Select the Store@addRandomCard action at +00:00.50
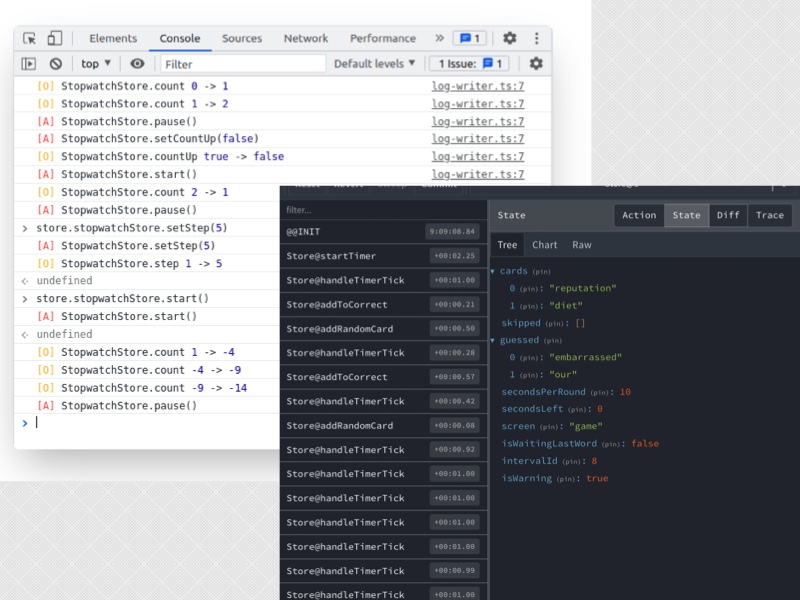 (x=383, y=329)
